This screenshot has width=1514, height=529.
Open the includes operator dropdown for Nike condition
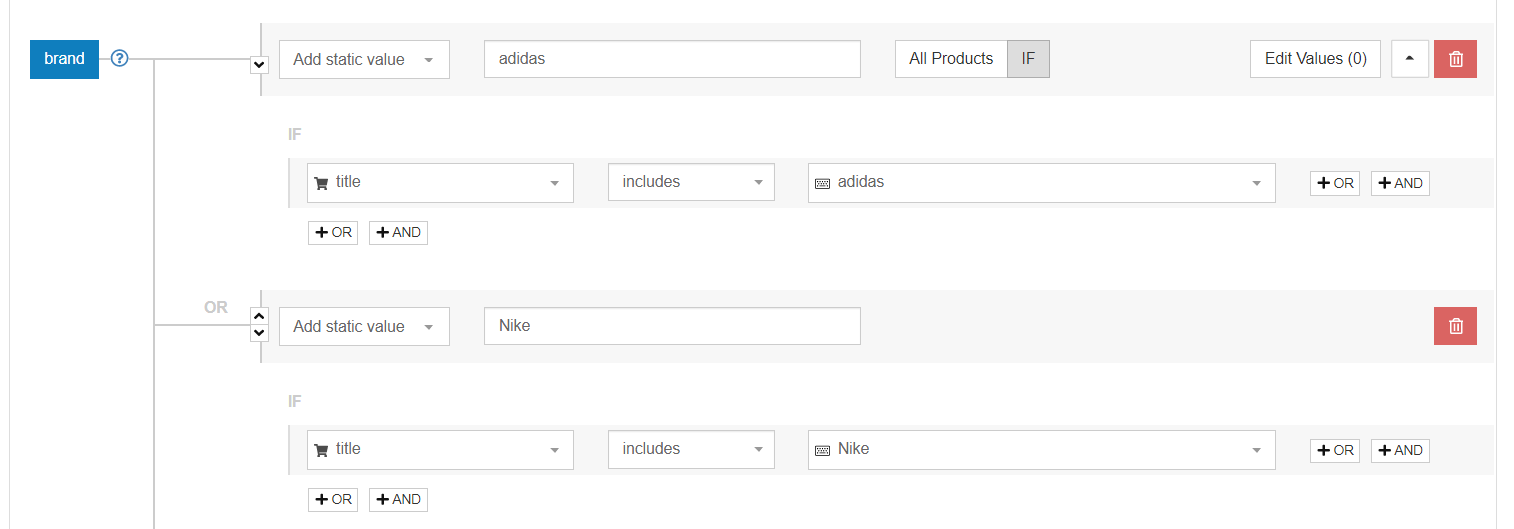(x=691, y=449)
